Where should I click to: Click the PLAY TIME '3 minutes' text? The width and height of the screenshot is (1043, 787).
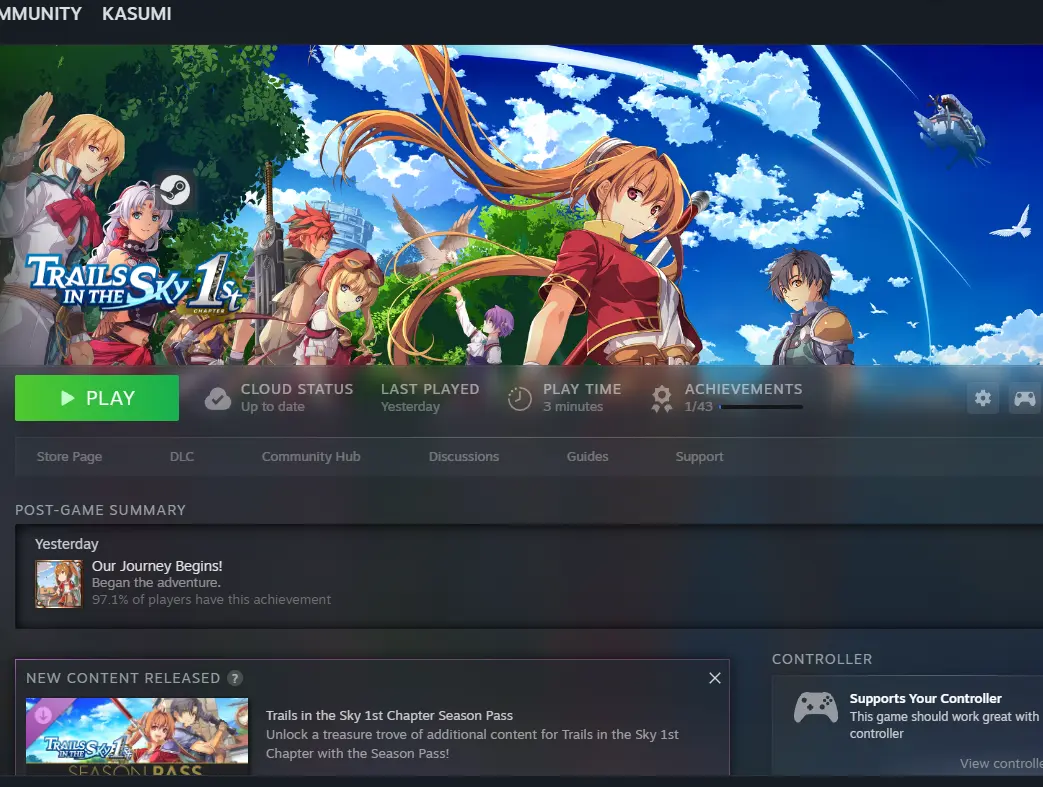click(573, 406)
